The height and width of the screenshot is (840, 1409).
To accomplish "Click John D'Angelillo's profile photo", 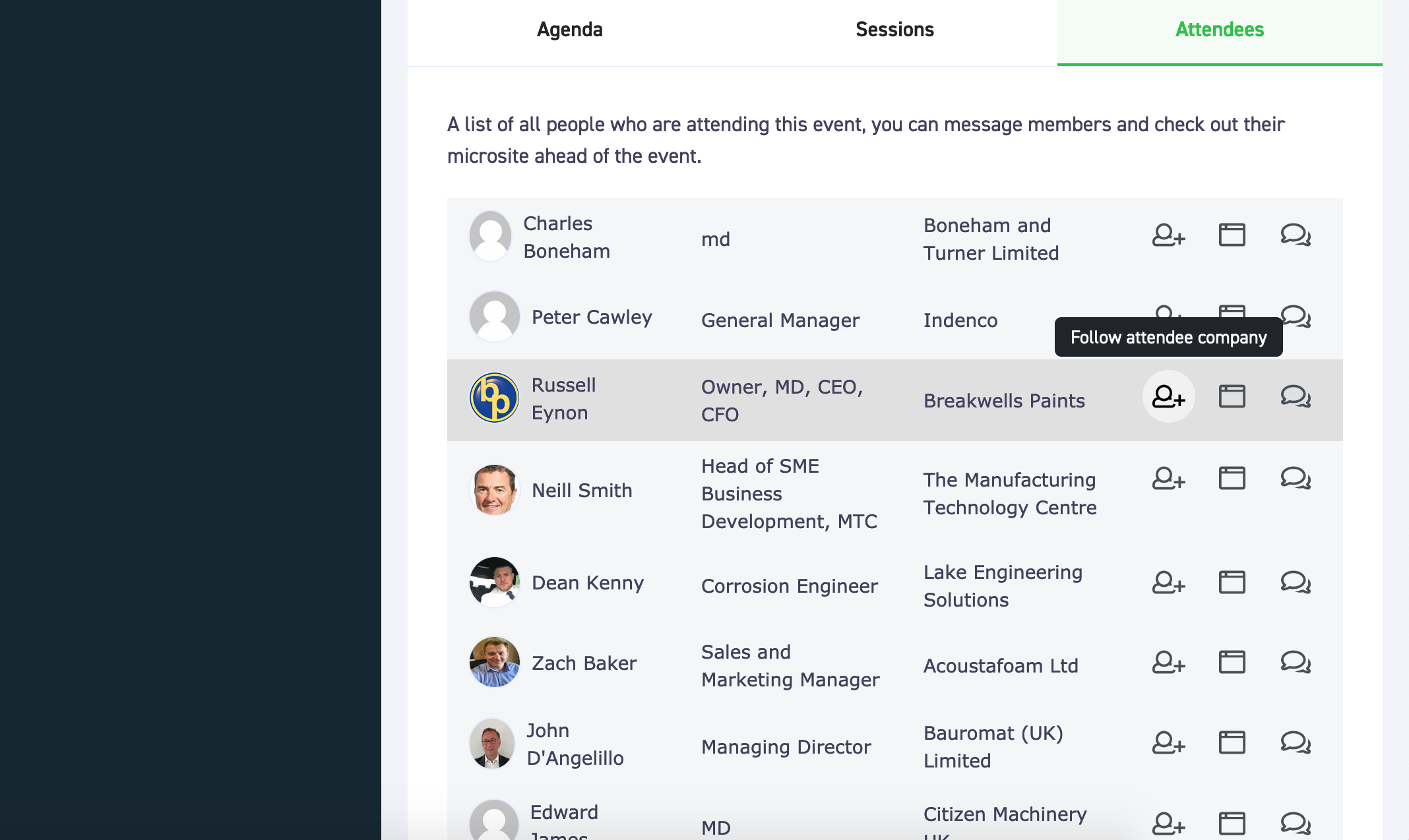I will (x=492, y=744).
